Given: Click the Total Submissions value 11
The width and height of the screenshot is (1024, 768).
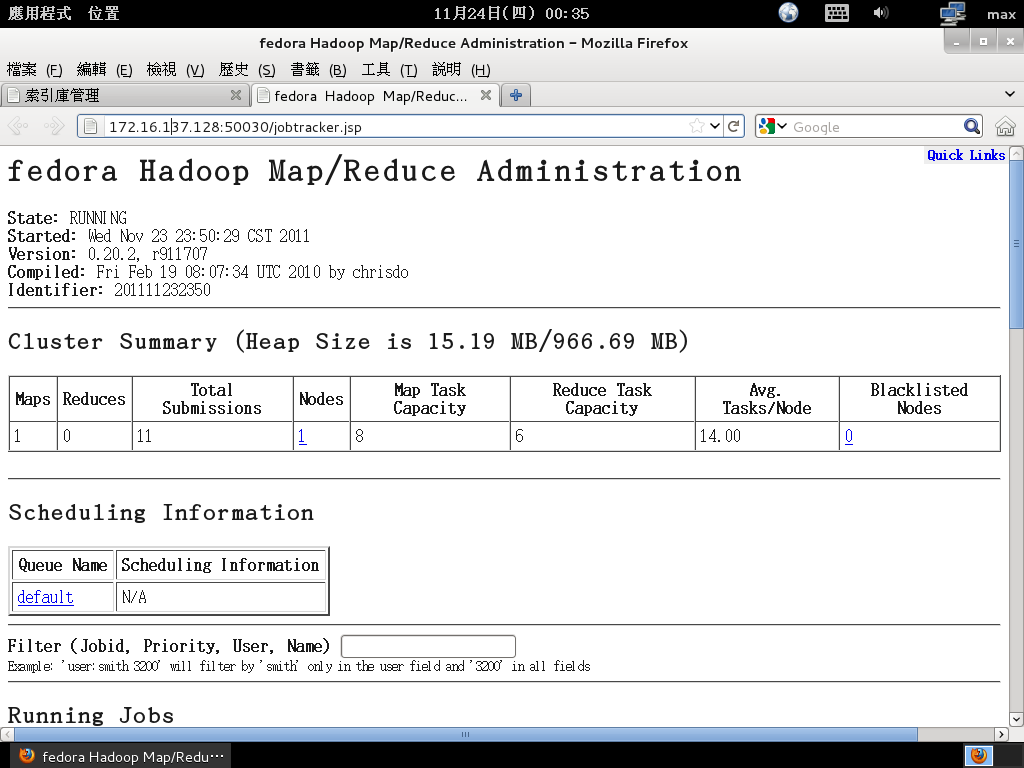Looking at the screenshot, I should click(x=144, y=436).
